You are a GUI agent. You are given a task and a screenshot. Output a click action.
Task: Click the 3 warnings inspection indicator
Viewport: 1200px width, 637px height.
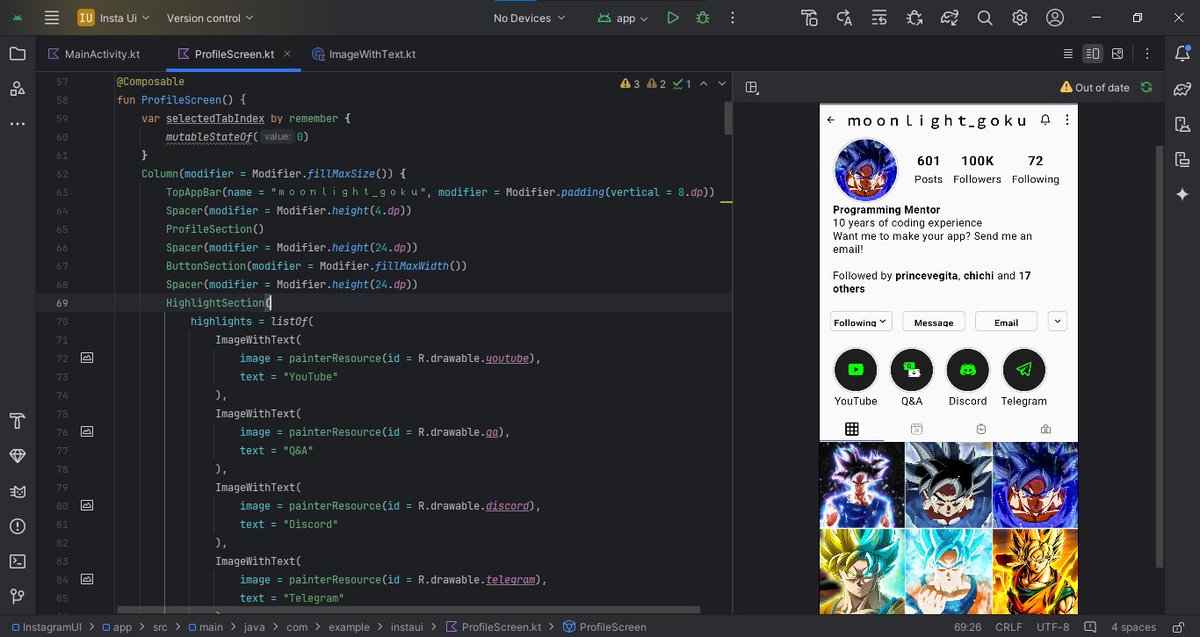click(630, 84)
